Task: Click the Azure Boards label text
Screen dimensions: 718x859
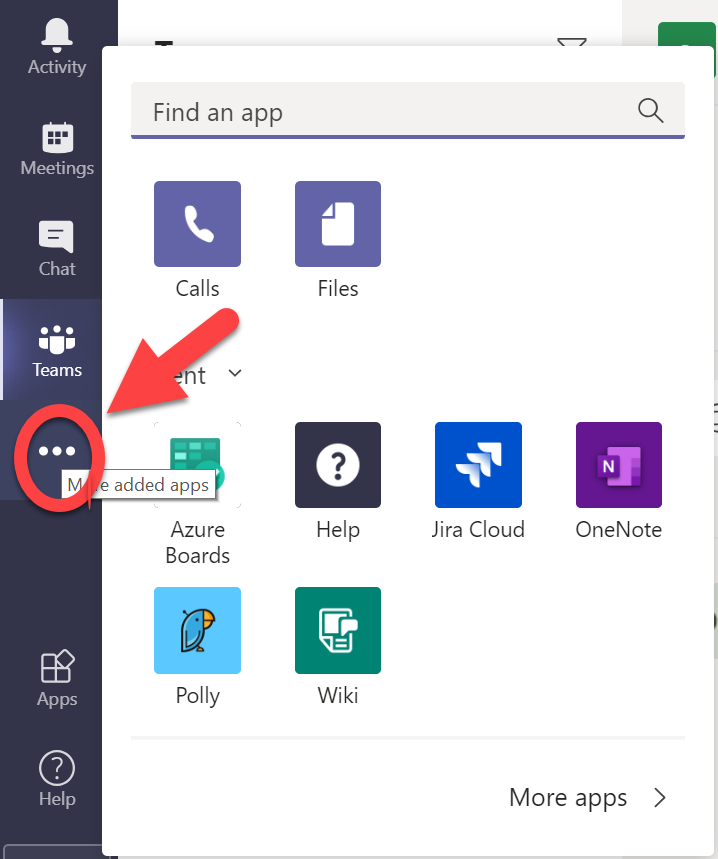Action: coord(197,542)
